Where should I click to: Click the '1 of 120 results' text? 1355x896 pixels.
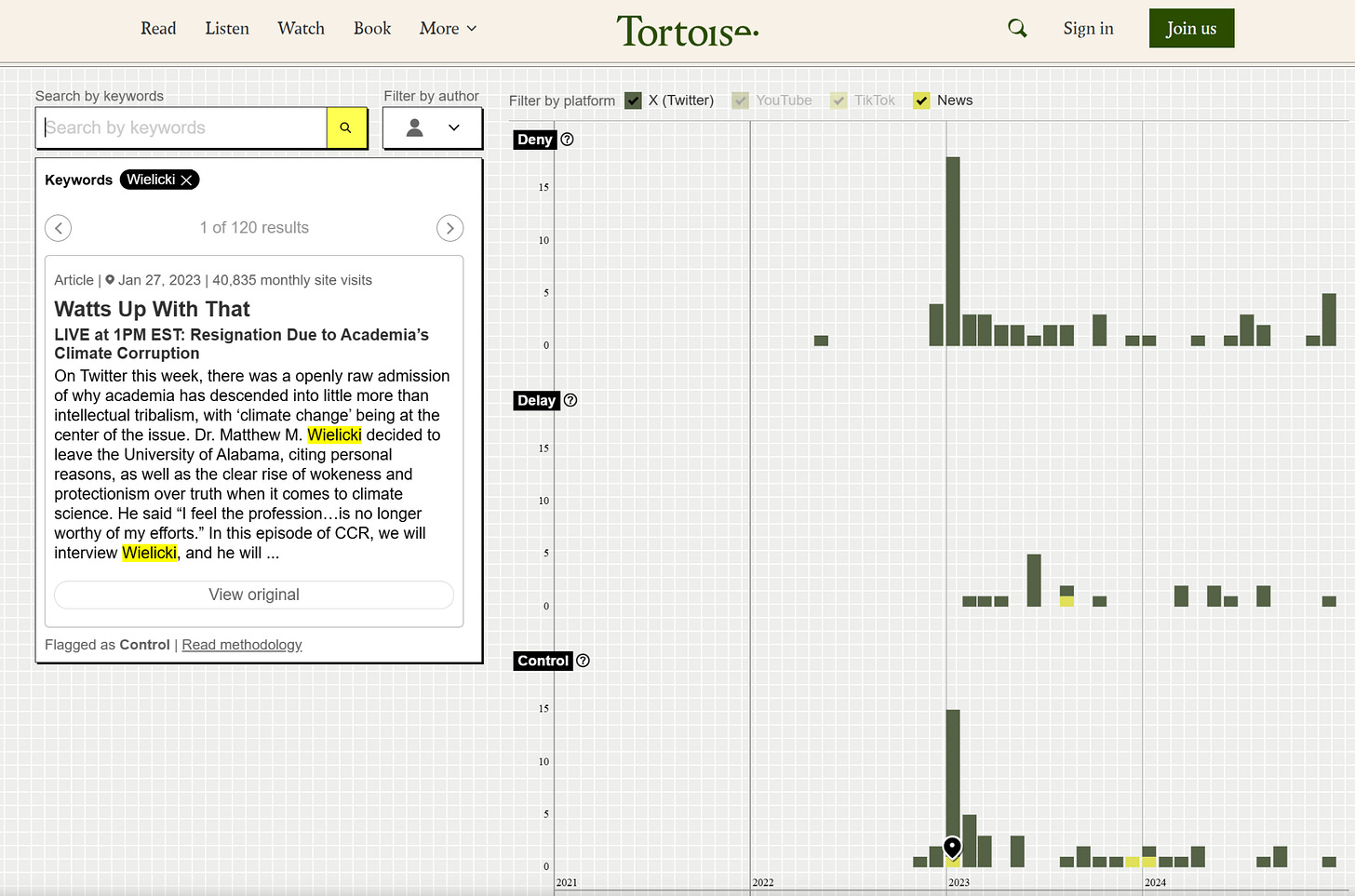click(254, 228)
